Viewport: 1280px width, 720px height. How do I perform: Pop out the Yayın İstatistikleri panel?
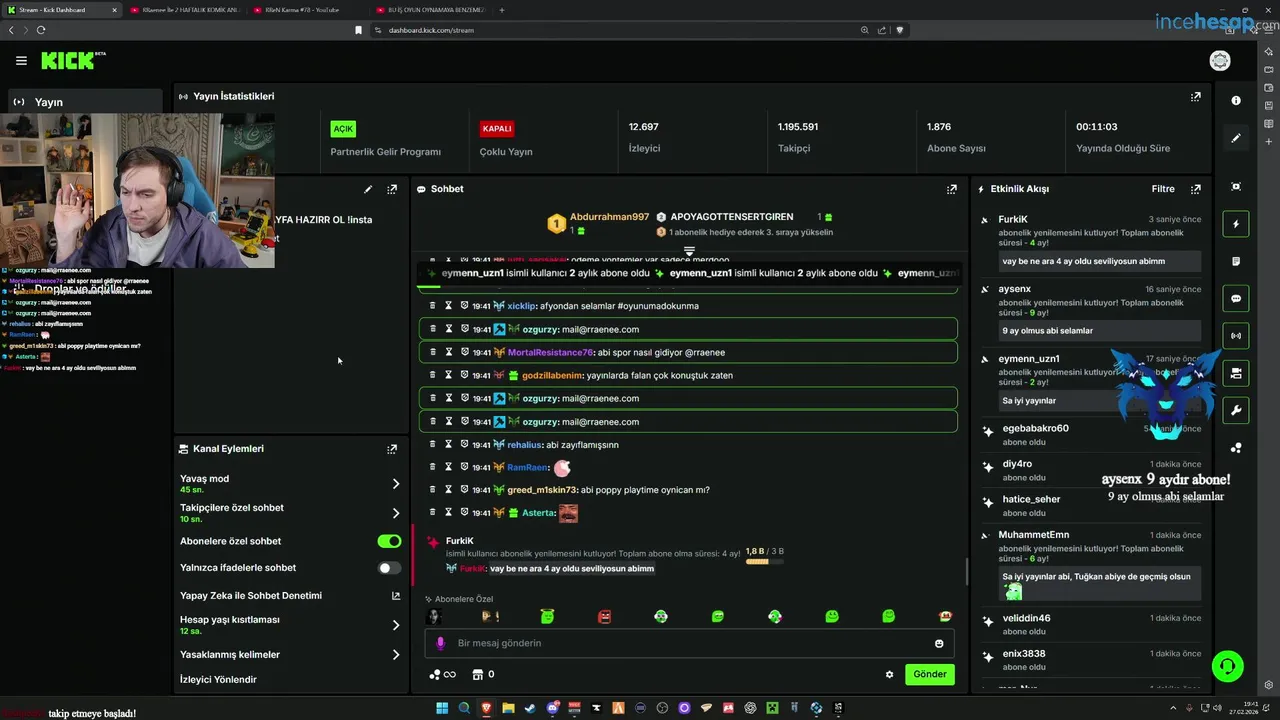pos(1195,97)
